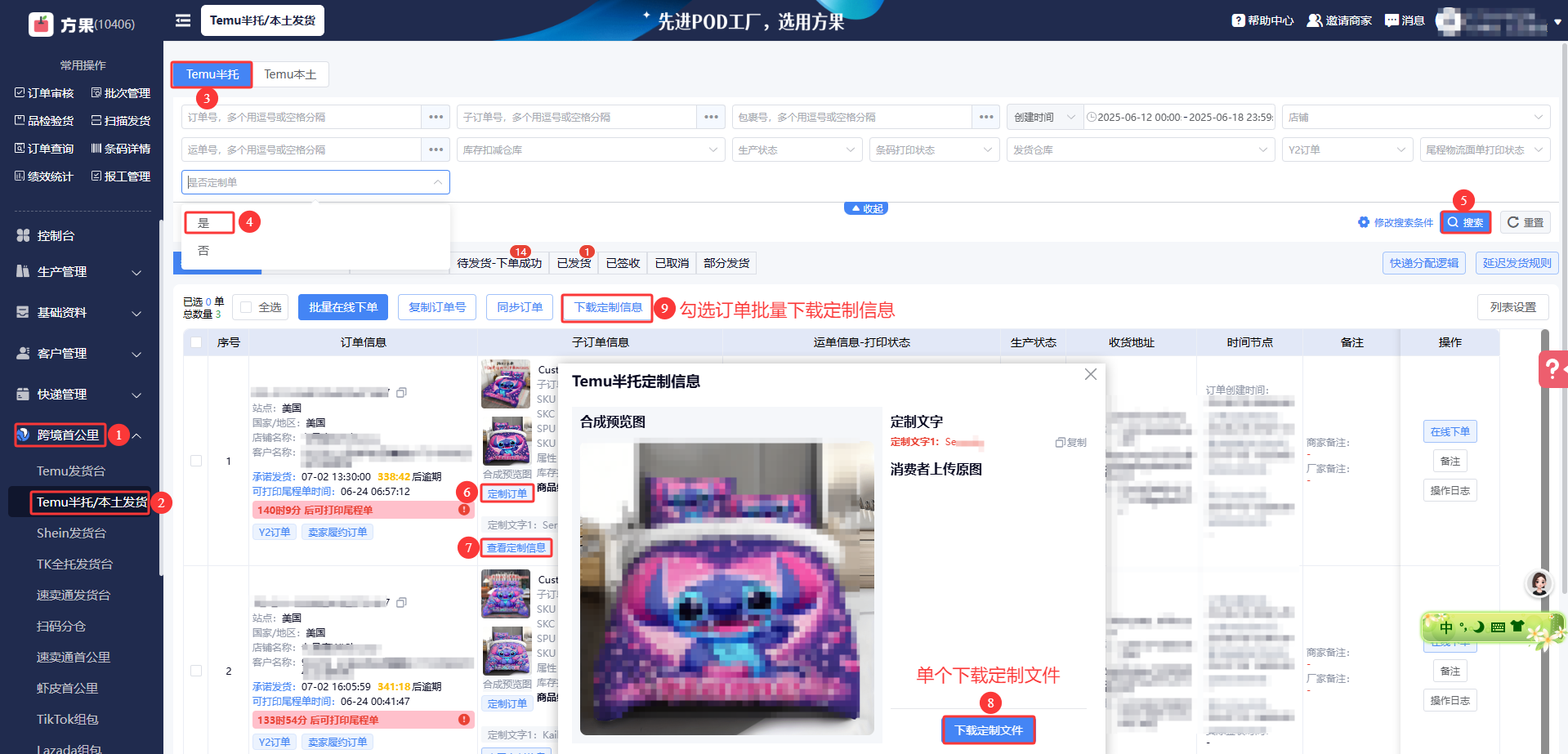The height and width of the screenshot is (754, 1568).
Task: Open the 店铺 dropdown
Action: click(1416, 117)
